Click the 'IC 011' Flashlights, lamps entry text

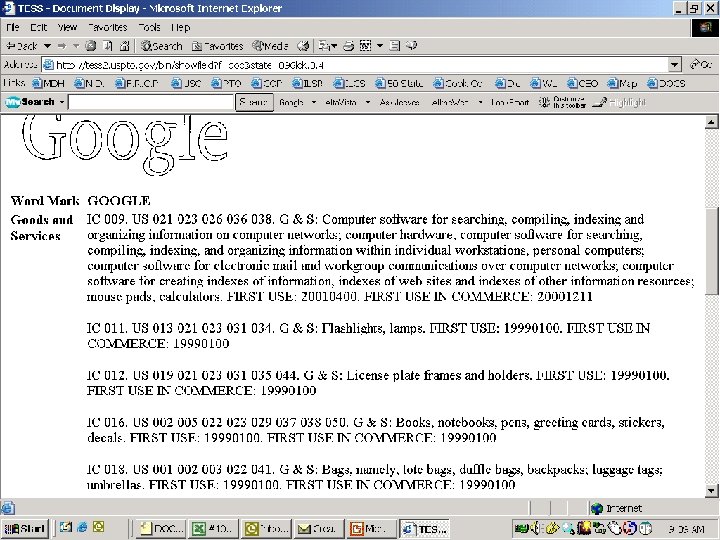click(368, 336)
